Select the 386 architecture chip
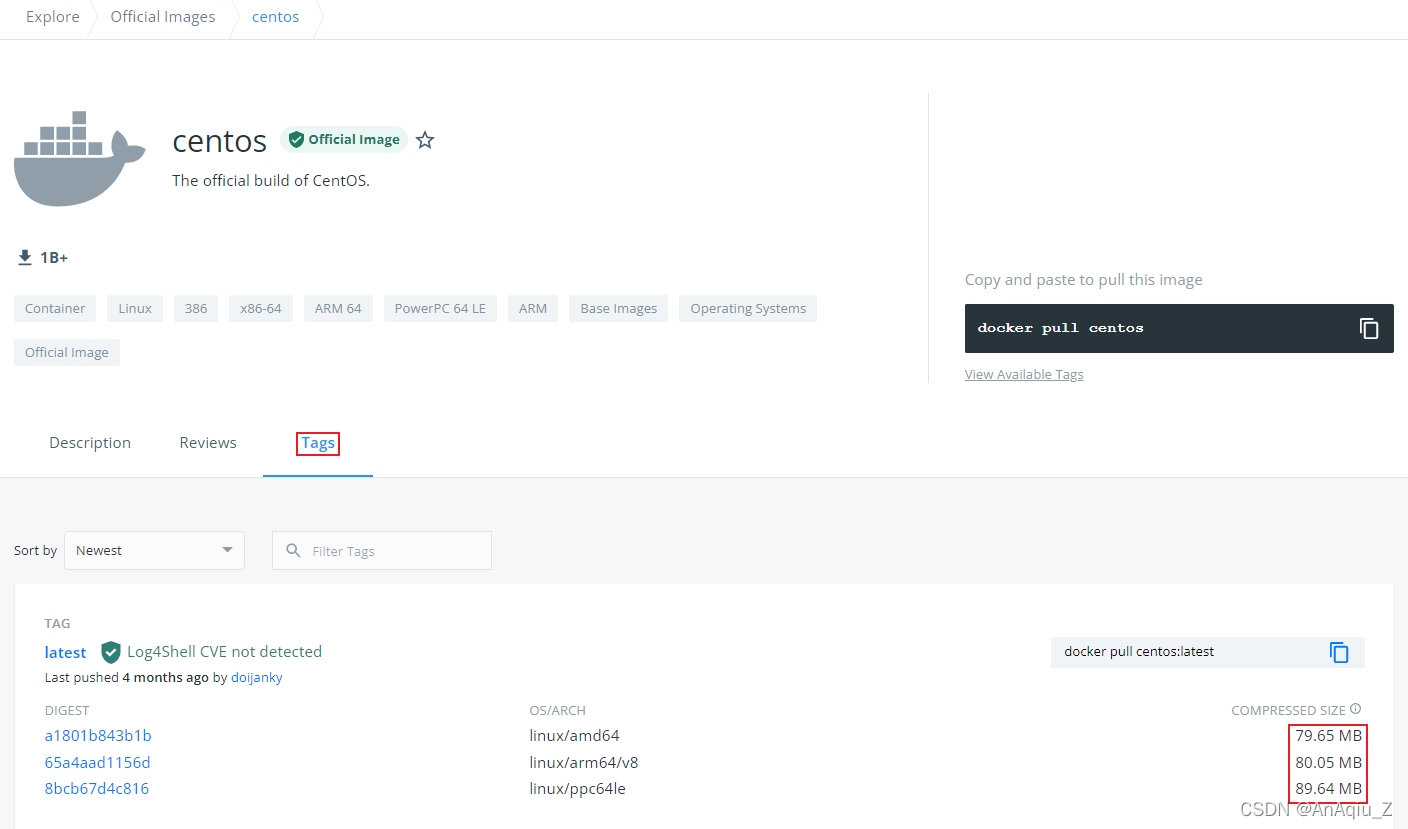 (x=196, y=308)
